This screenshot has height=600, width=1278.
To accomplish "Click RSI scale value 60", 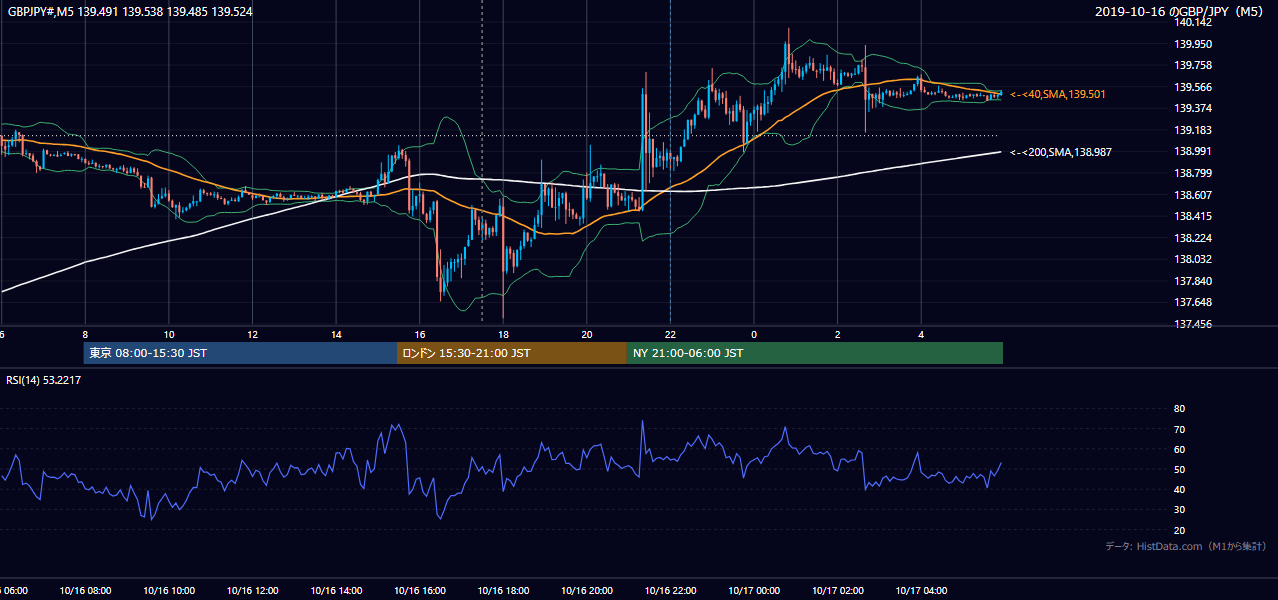I will (1179, 449).
